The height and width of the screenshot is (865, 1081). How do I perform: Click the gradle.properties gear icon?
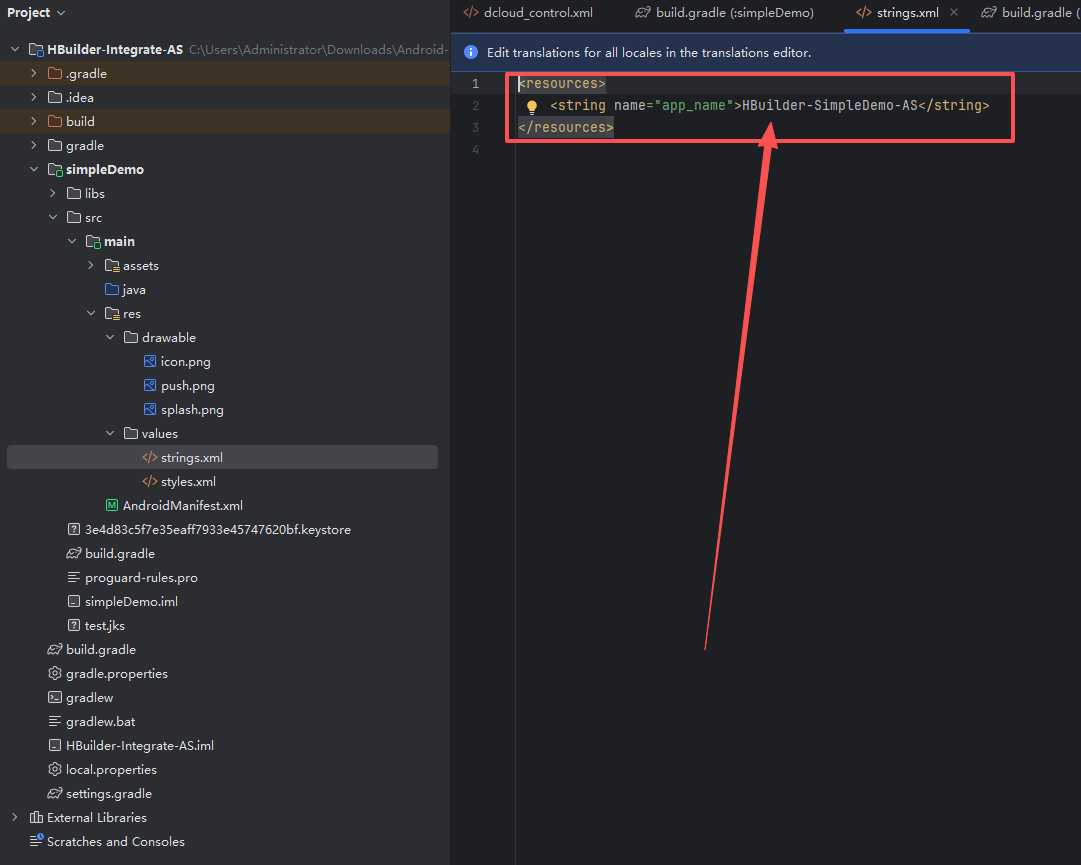click(x=54, y=673)
